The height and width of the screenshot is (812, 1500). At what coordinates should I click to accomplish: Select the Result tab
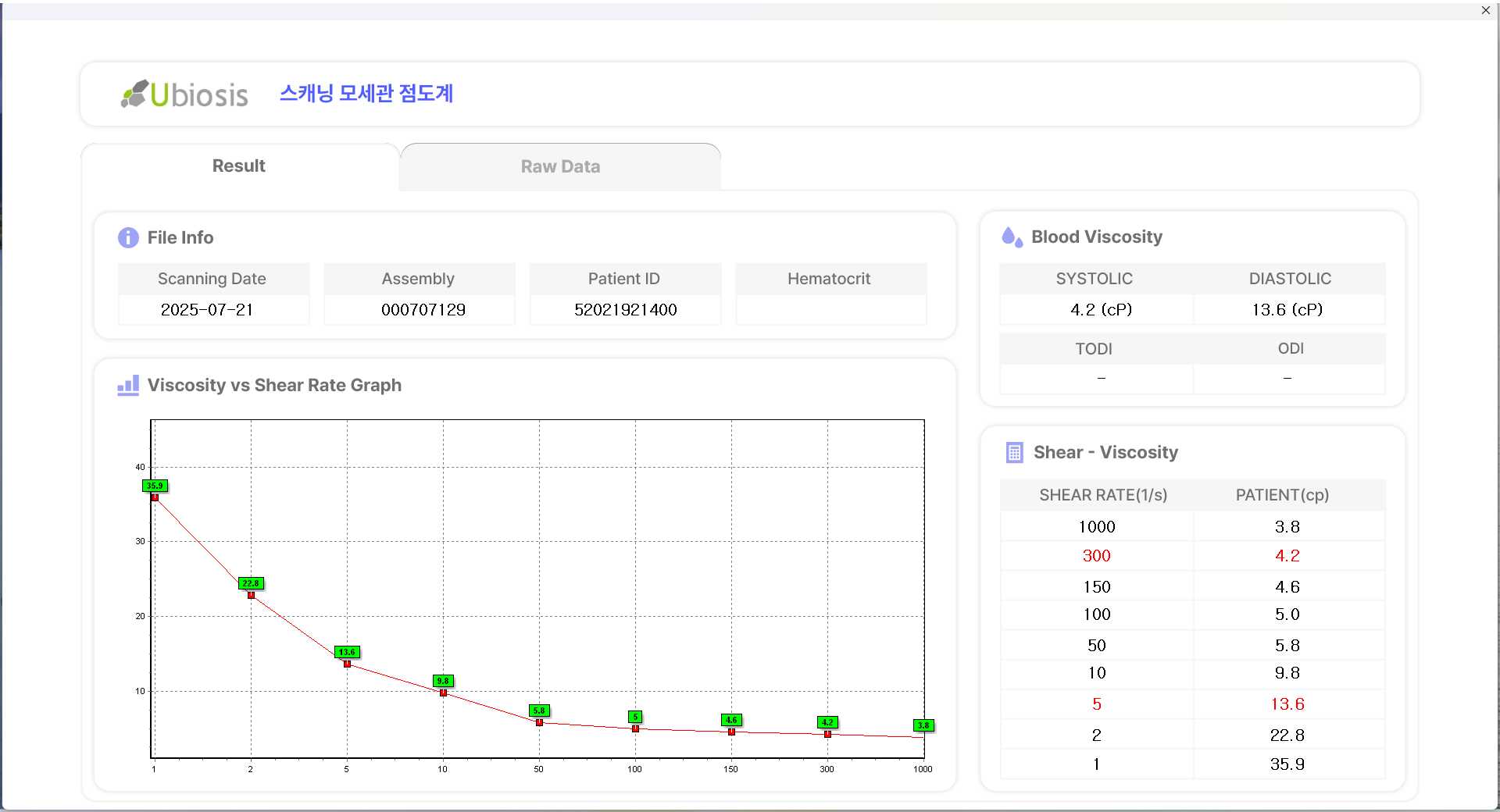tap(239, 166)
